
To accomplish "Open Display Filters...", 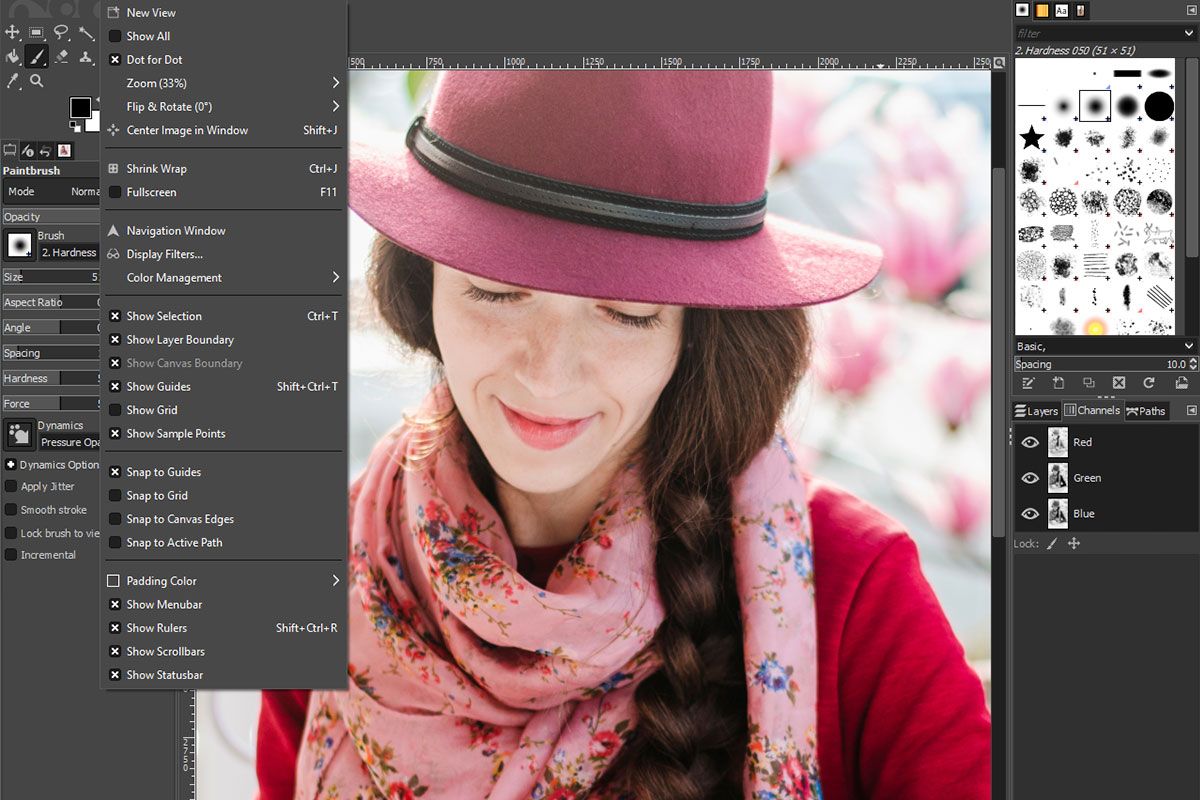I will (x=224, y=255).
